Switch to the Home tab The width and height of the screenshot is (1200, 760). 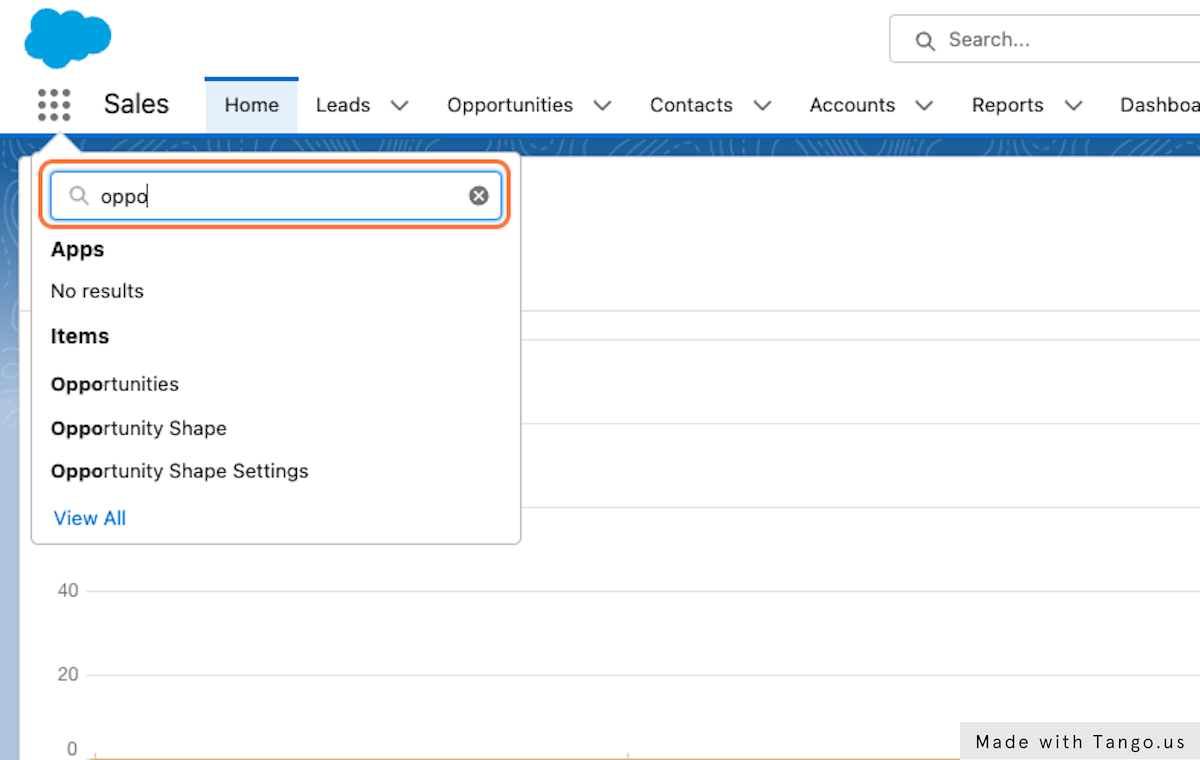click(251, 105)
